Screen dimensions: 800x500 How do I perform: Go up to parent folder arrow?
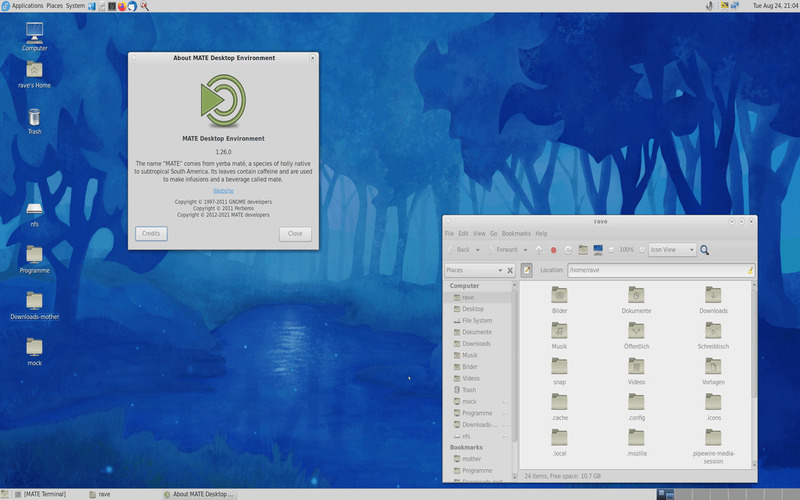pos(539,250)
